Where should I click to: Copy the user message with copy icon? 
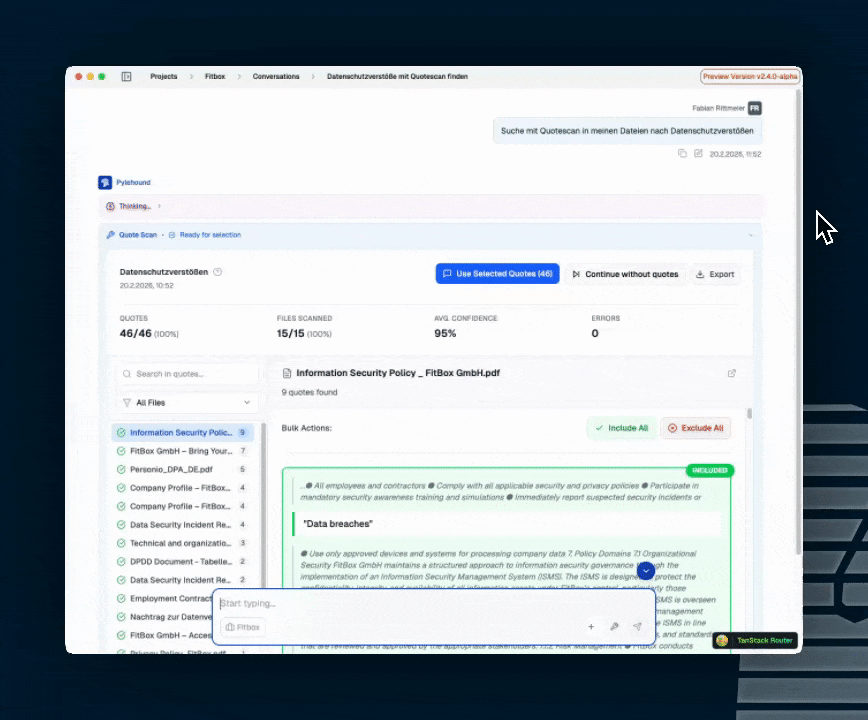point(682,154)
